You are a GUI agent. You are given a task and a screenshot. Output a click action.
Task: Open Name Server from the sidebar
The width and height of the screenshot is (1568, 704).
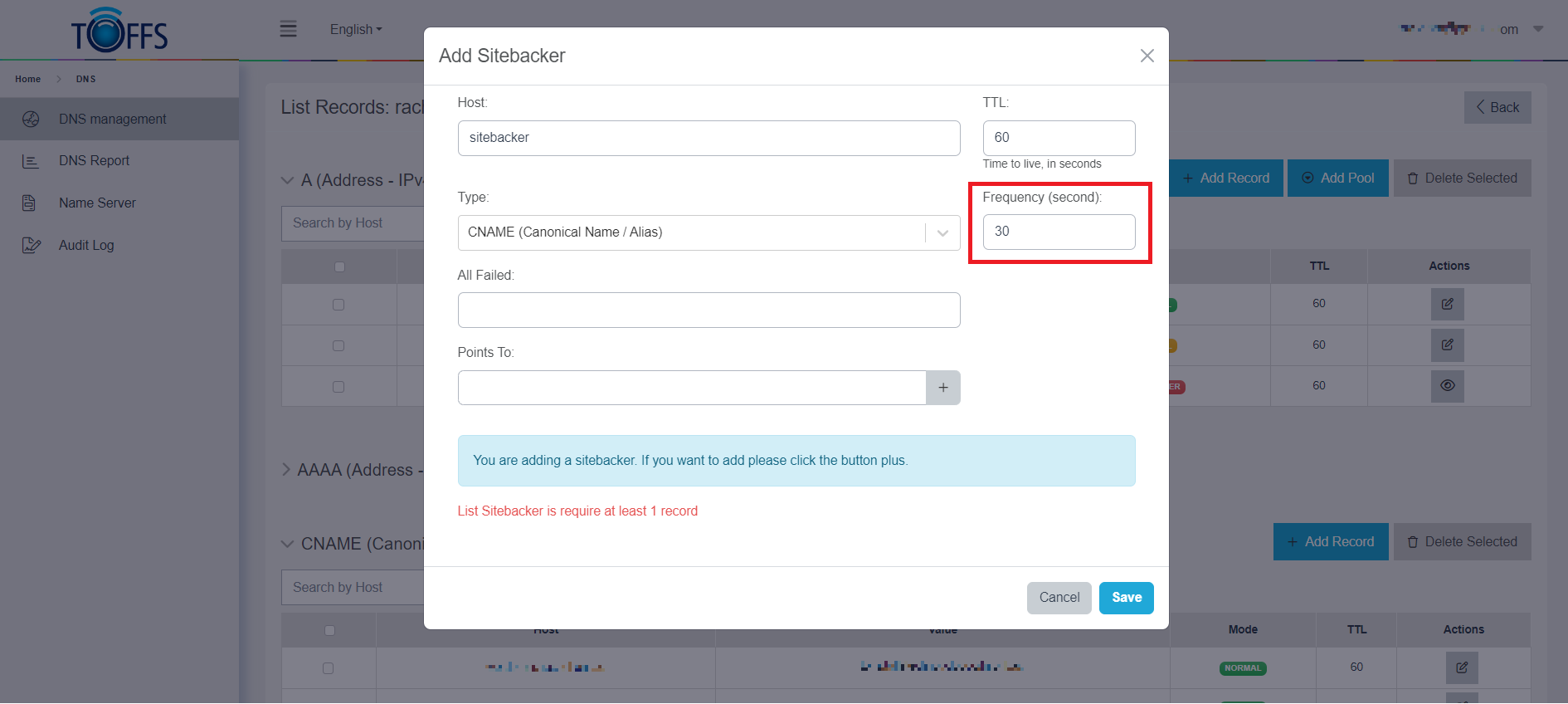(97, 203)
